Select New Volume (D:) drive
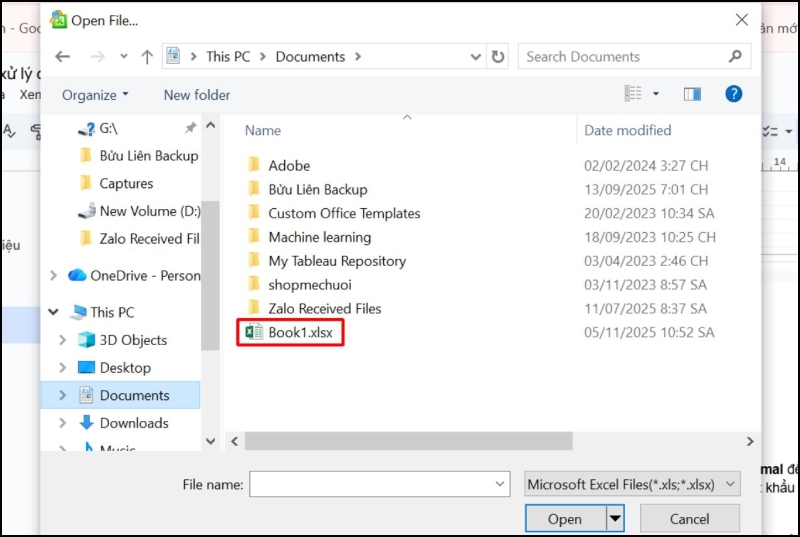800x537 pixels. click(139, 211)
